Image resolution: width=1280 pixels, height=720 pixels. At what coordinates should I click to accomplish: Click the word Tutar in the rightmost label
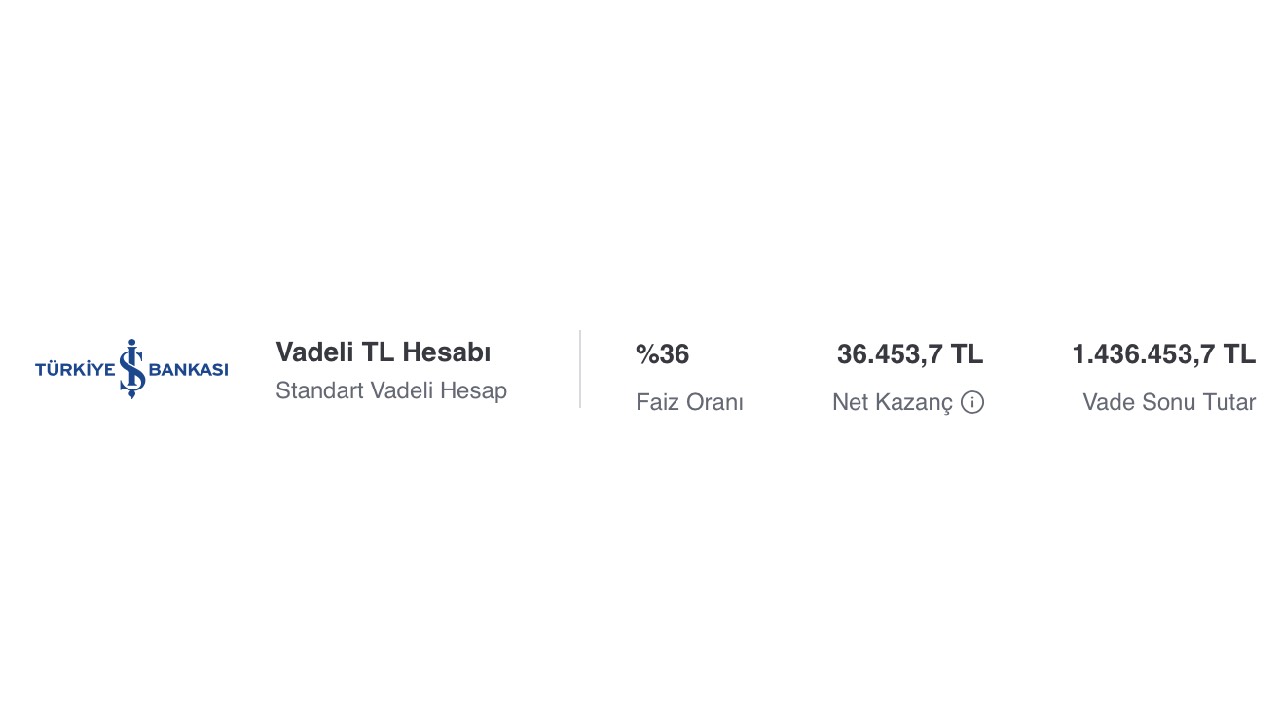pyautogui.click(x=1228, y=402)
